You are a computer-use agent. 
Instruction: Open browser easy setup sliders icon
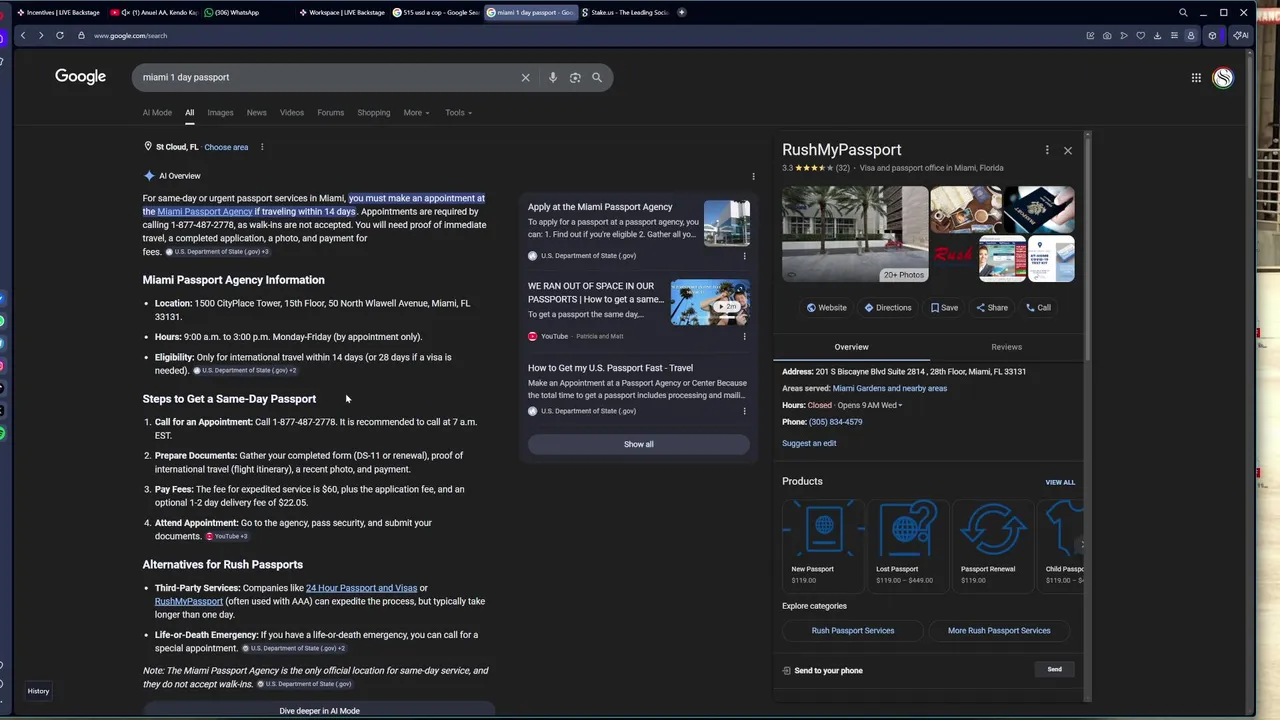pos(1174,35)
